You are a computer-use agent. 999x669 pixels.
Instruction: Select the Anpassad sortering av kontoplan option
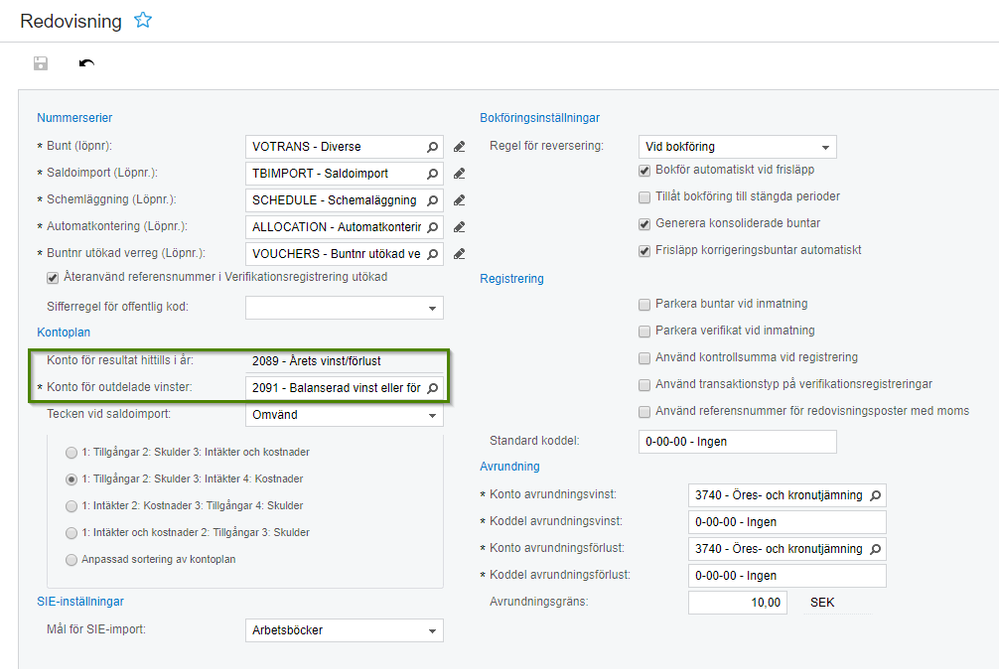click(71, 560)
